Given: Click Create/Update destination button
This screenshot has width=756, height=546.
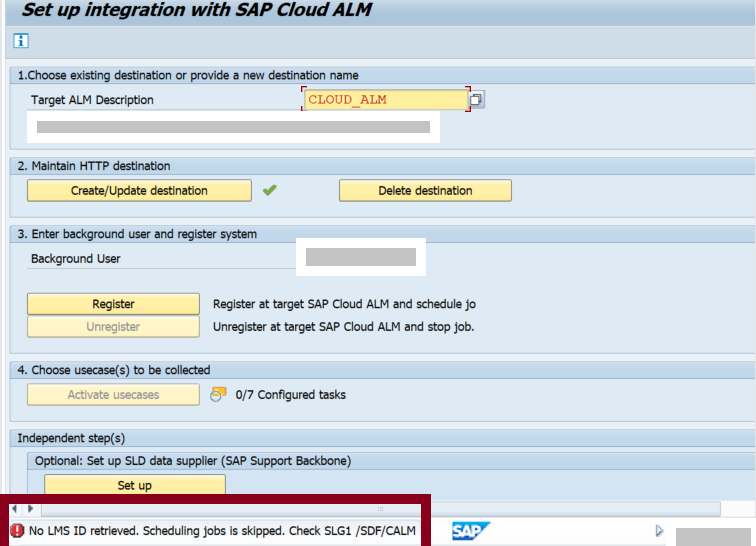Looking at the screenshot, I should pos(139,191).
